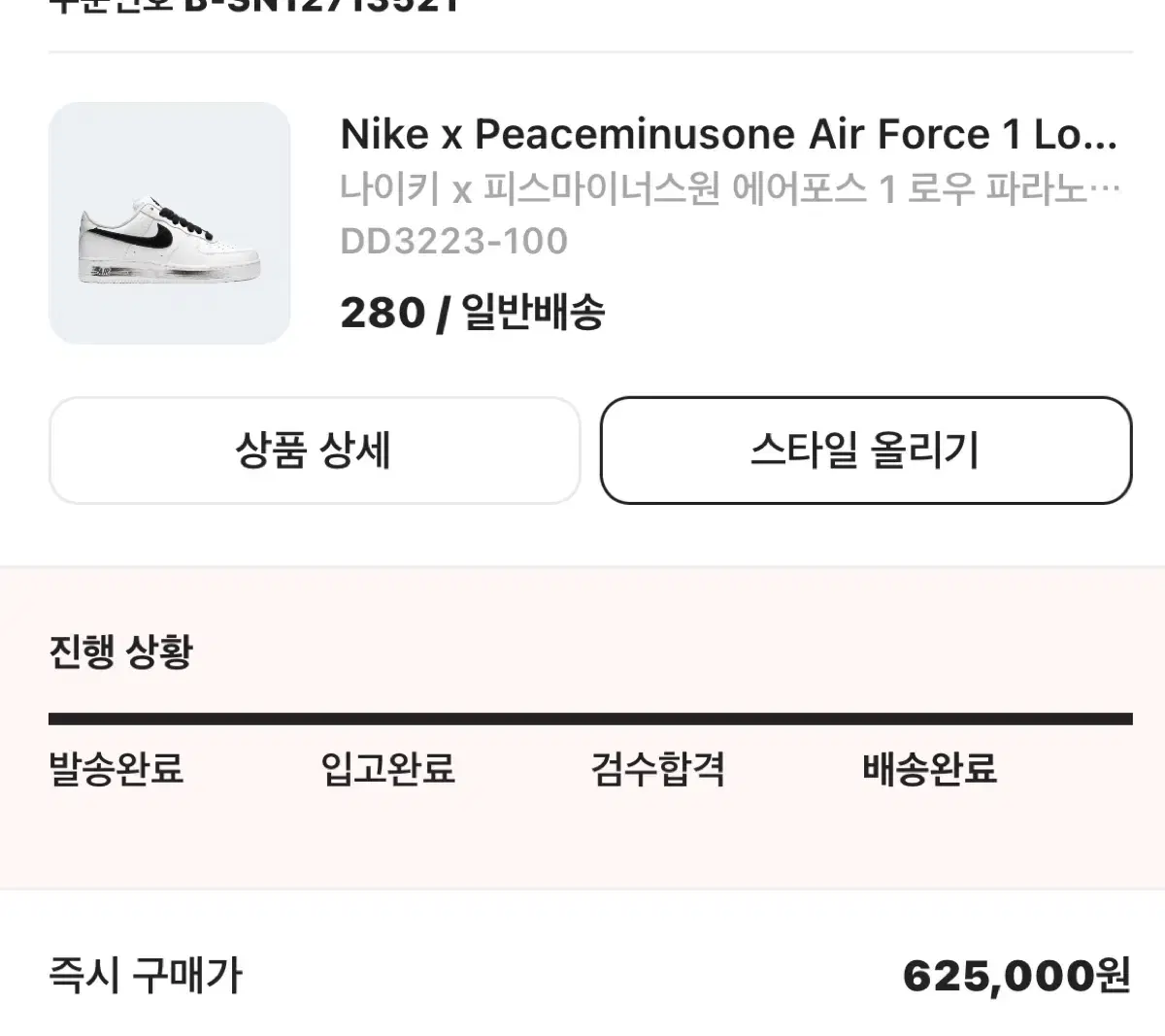Click the model number DD3223-100
Image resolution: width=1165 pixels, height=1036 pixels.
453,241
